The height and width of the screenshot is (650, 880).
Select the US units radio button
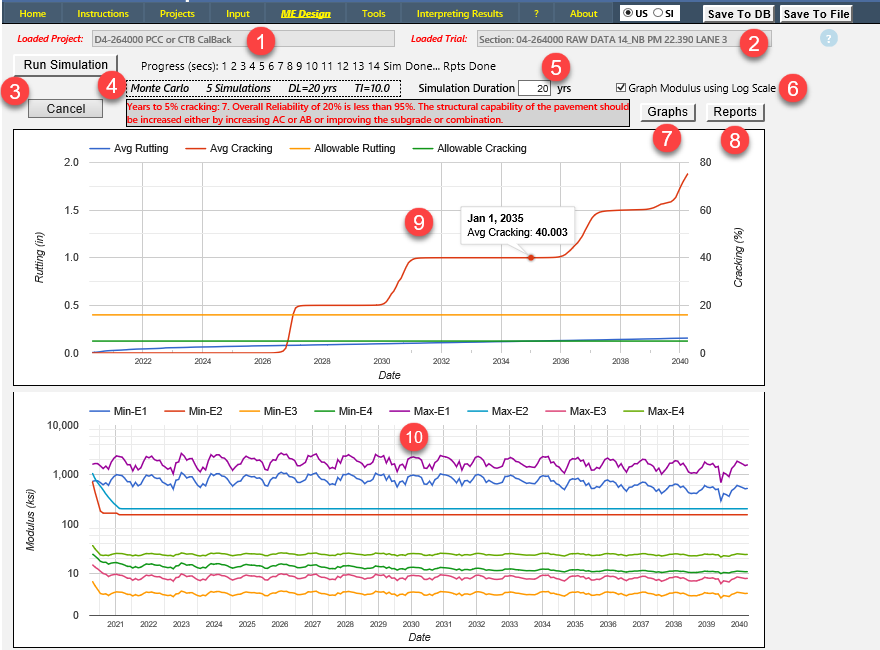point(628,13)
